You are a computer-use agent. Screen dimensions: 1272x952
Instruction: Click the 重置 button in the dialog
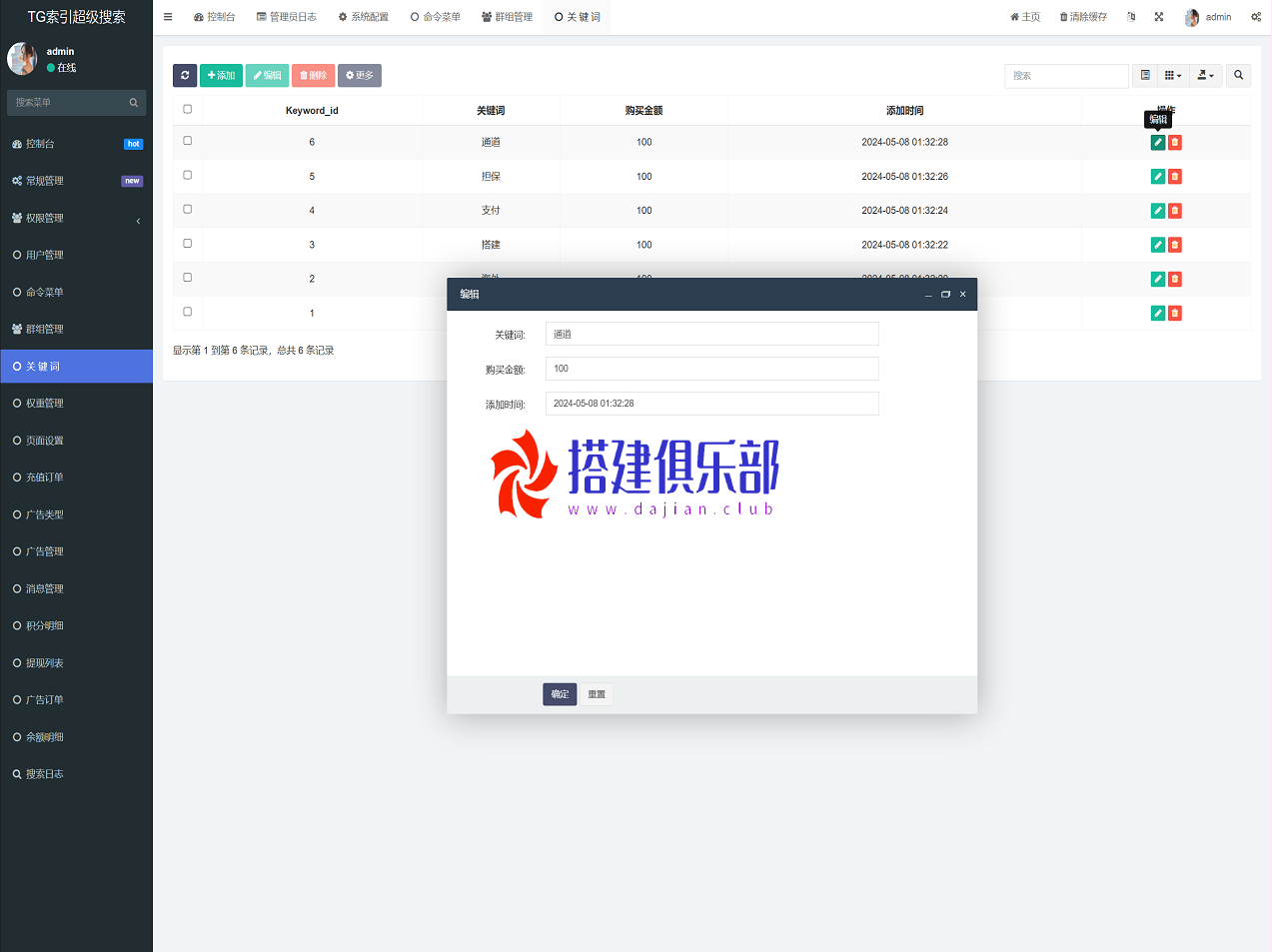(x=597, y=694)
